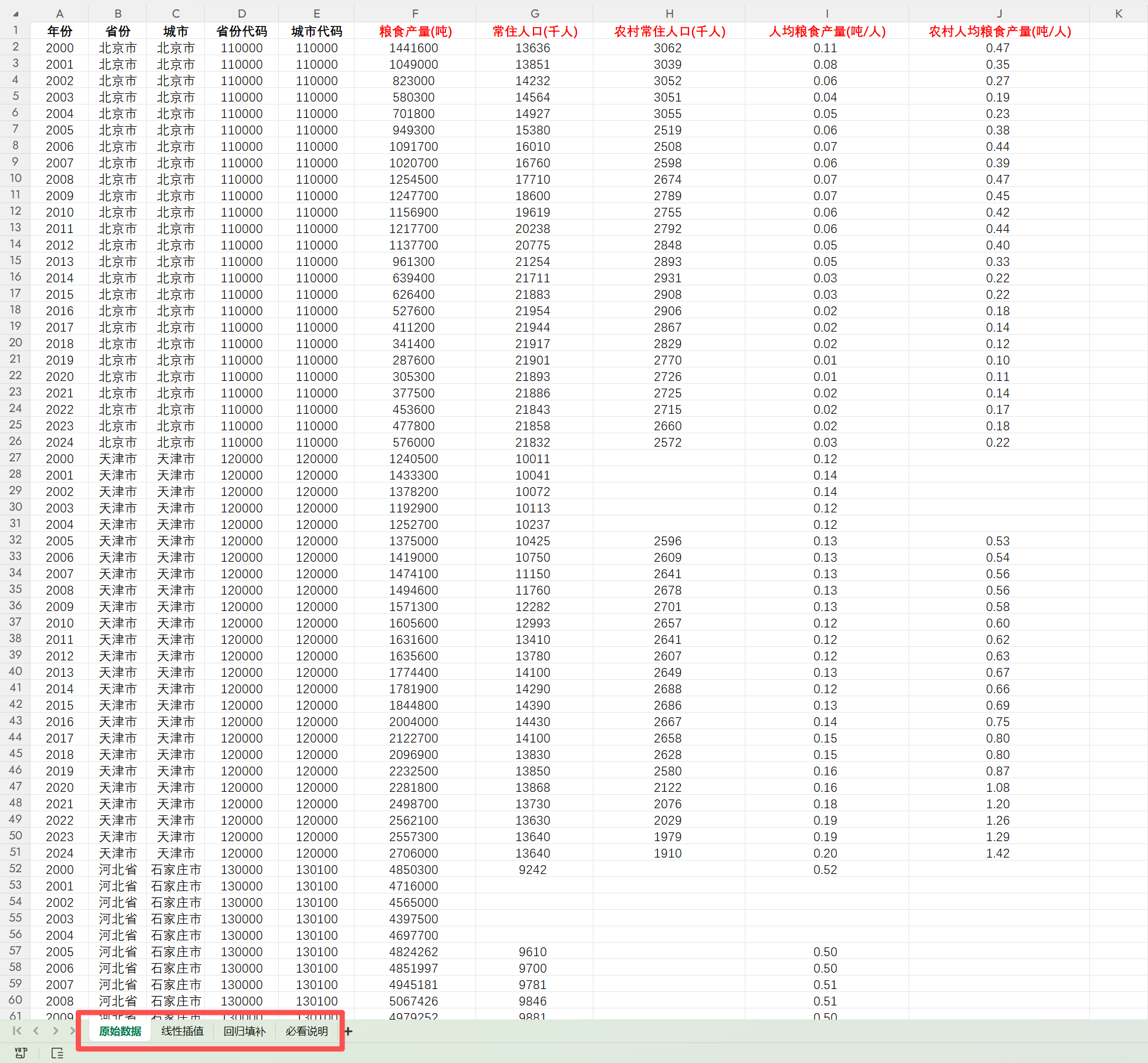The width and height of the screenshot is (1148, 1063).
Task: Click the select-all corner triangle
Action: tap(16, 14)
